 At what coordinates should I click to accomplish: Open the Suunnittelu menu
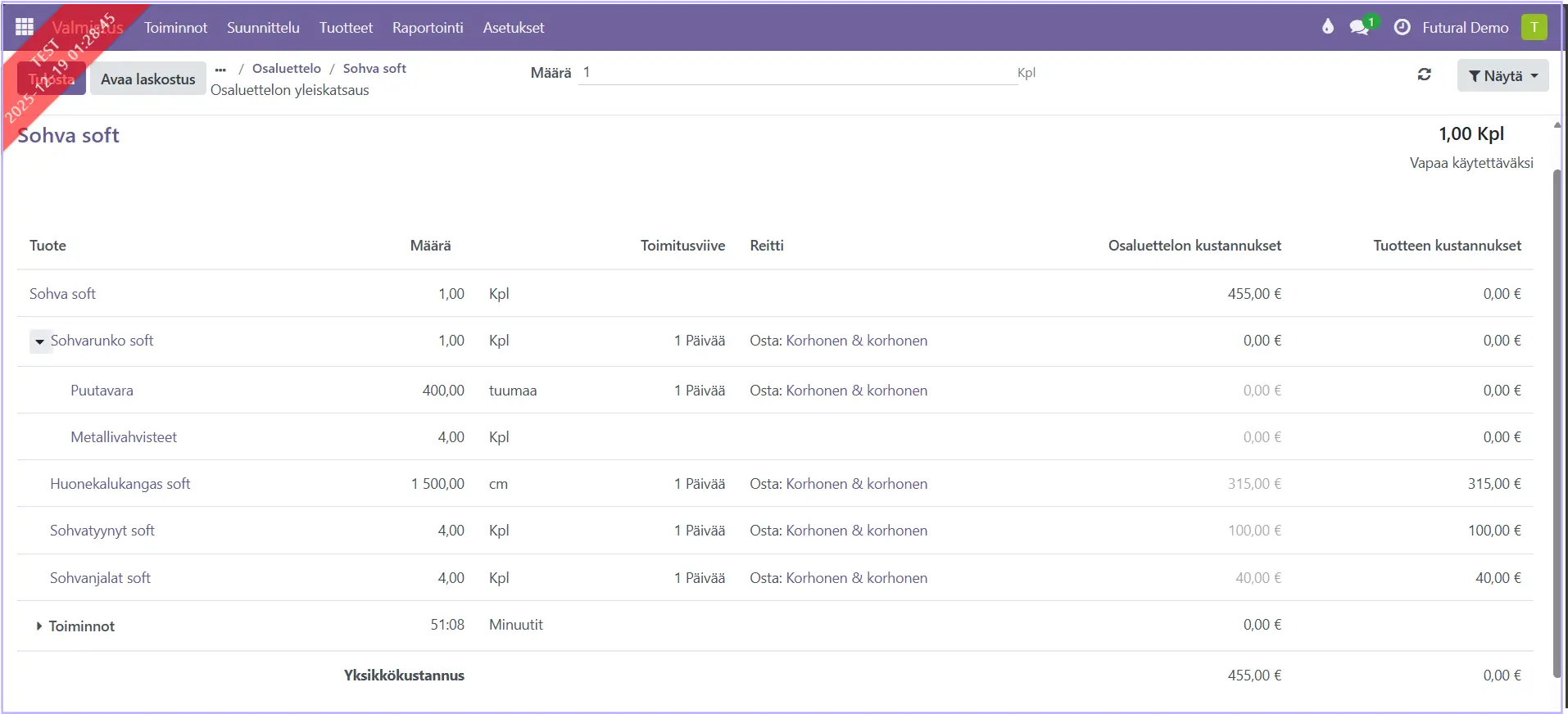pos(263,27)
